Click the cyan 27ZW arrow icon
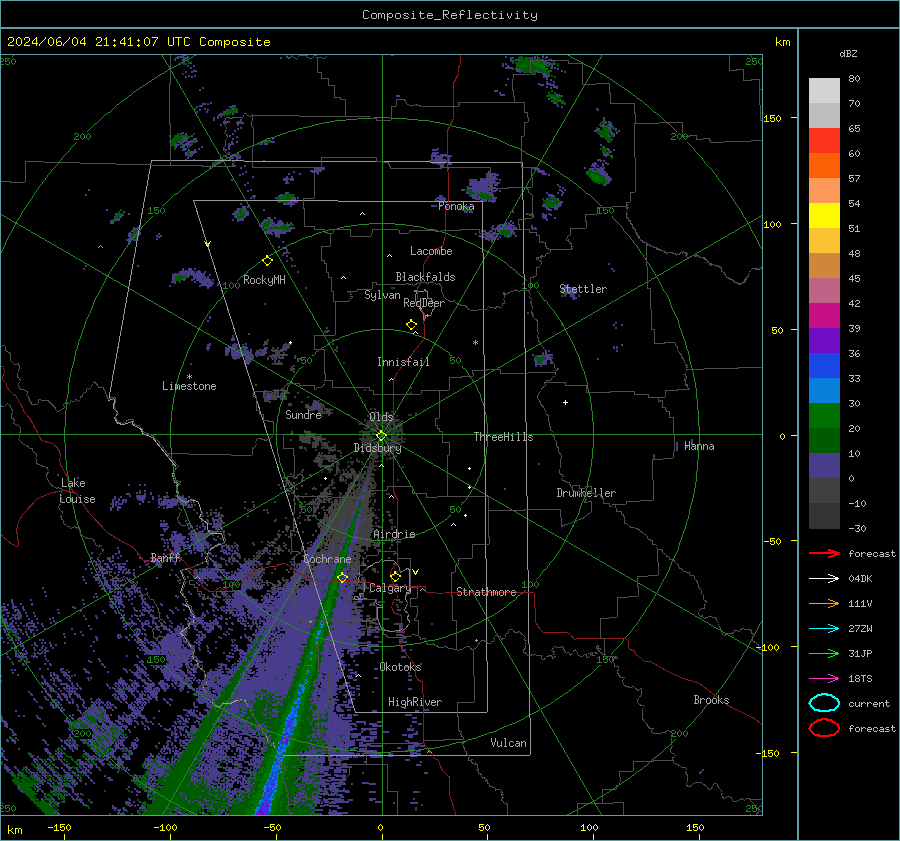The image size is (900, 841). pyautogui.click(x=824, y=629)
